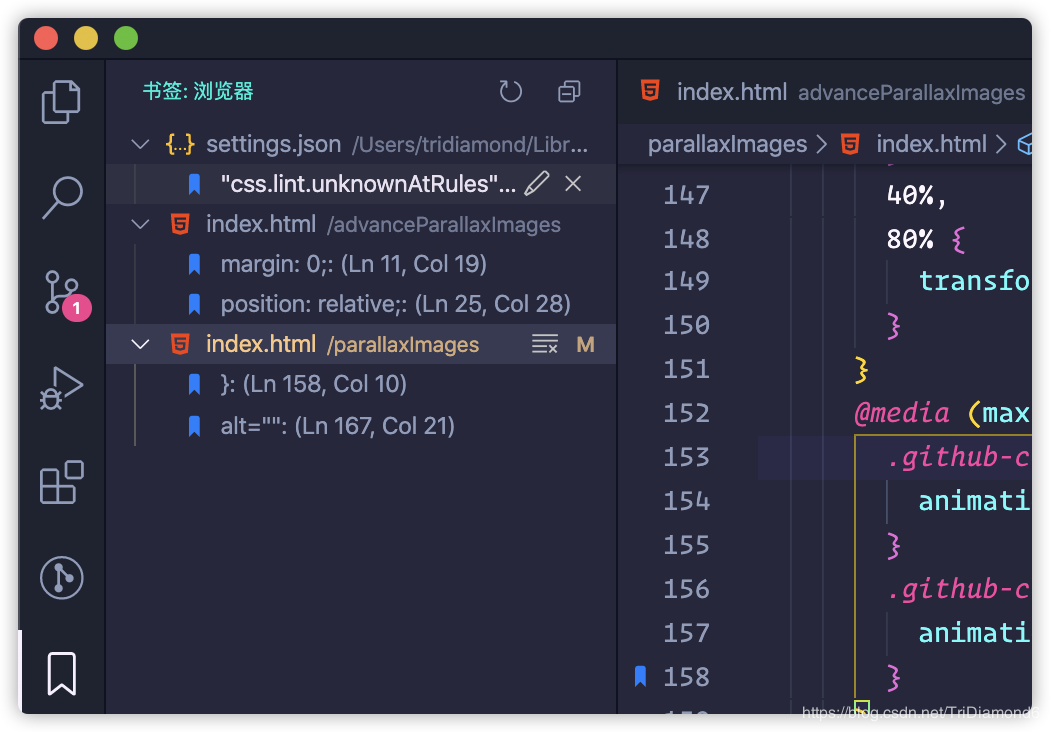Place cursor on 80% { code line
The width and height of the screenshot is (1050, 732).
[x=925, y=239]
